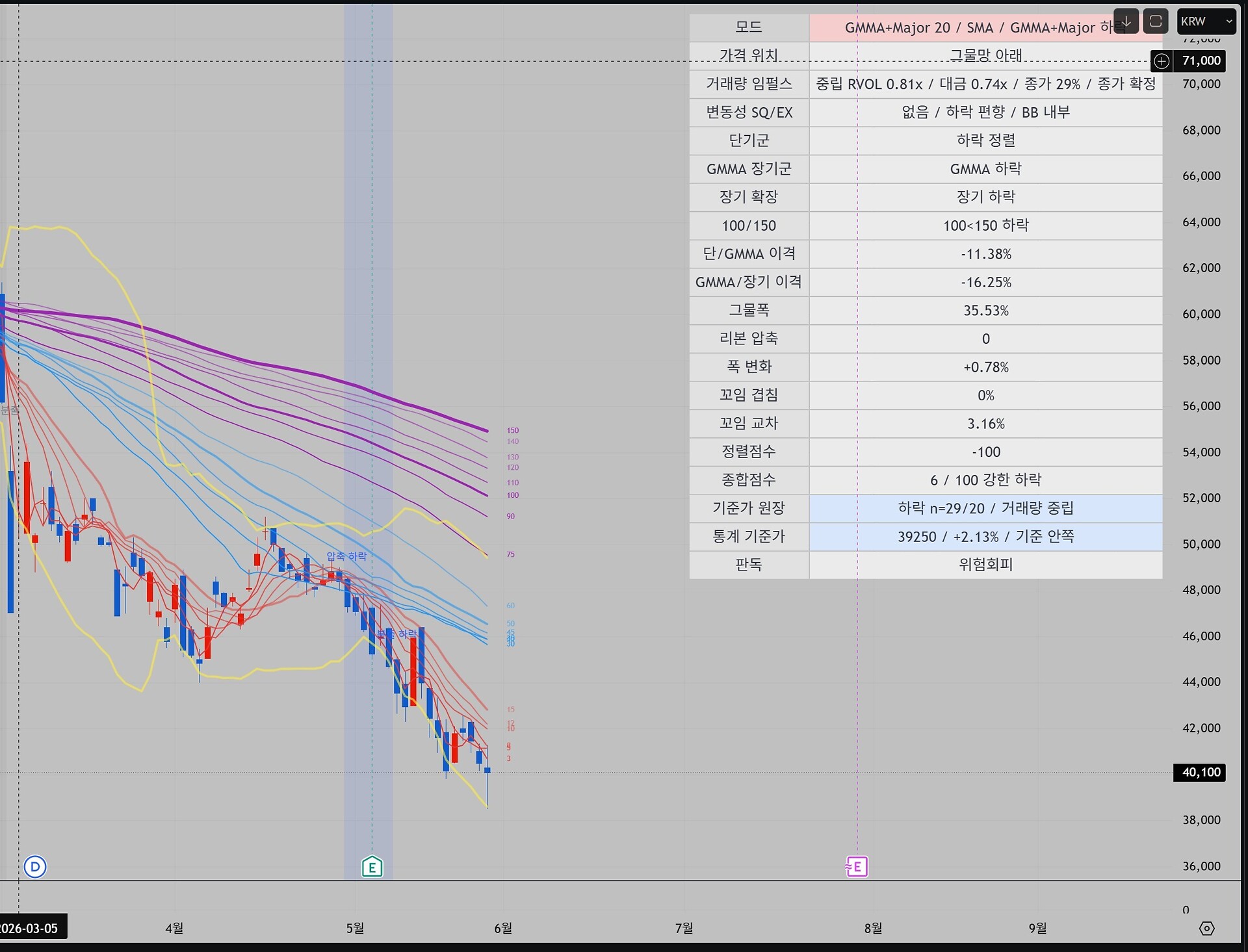
Task: Select the '-16.25%' value cell
Action: [x=985, y=282]
